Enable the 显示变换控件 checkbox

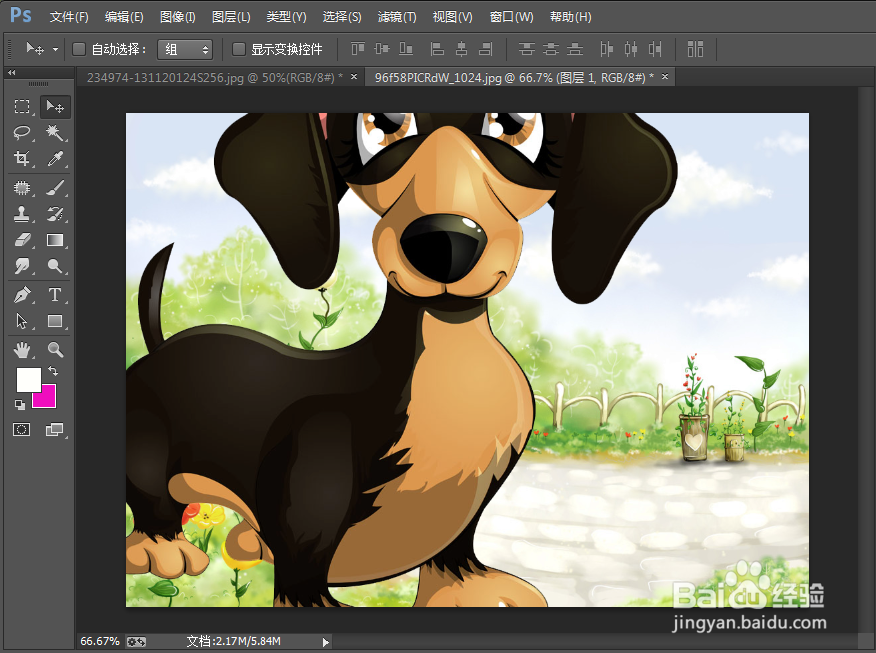[x=239, y=49]
